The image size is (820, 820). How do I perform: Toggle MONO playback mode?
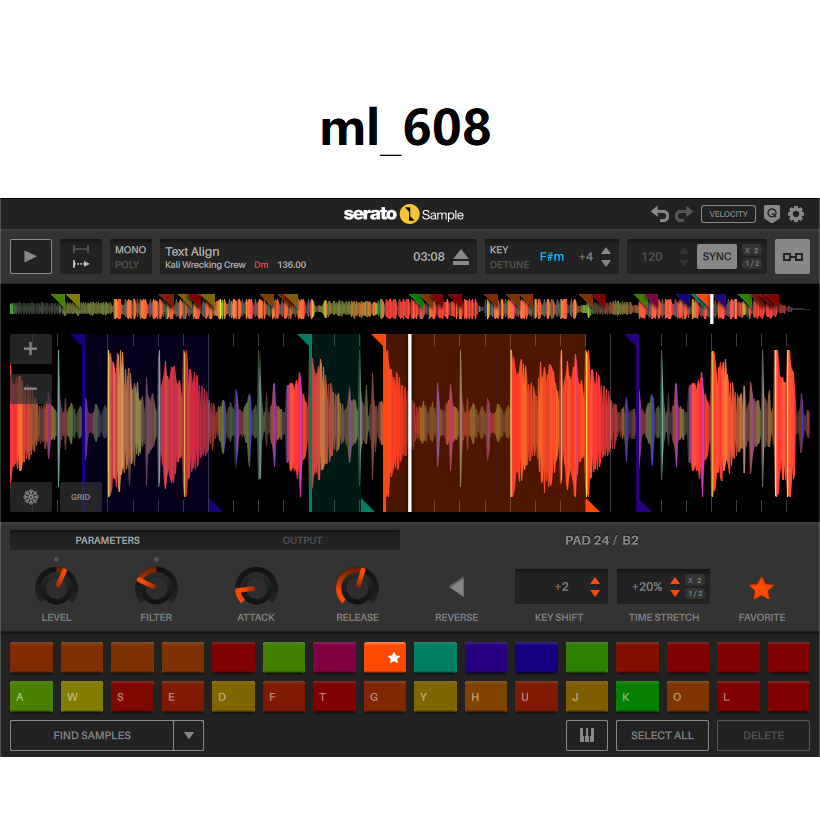(x=130, y=249)
